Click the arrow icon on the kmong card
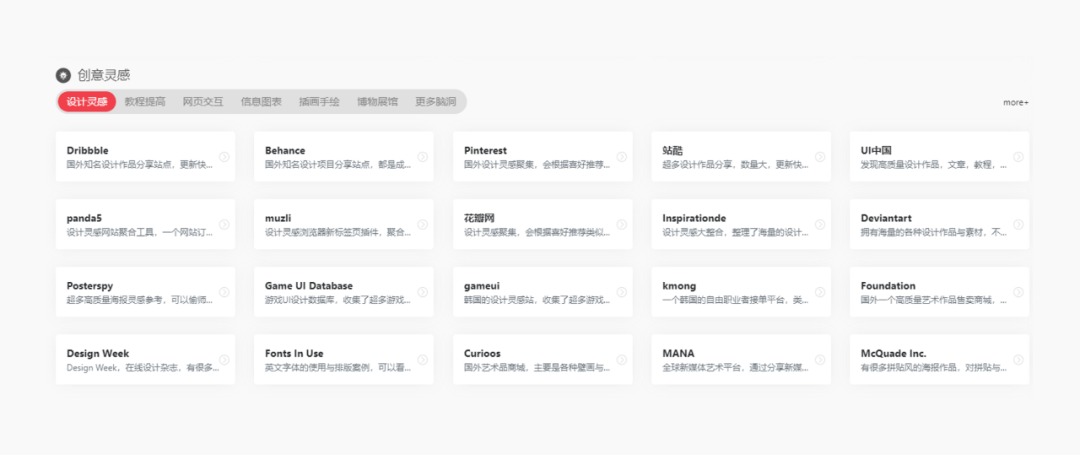This screenshot has height=455, width=1080. [x=820, y=292]
